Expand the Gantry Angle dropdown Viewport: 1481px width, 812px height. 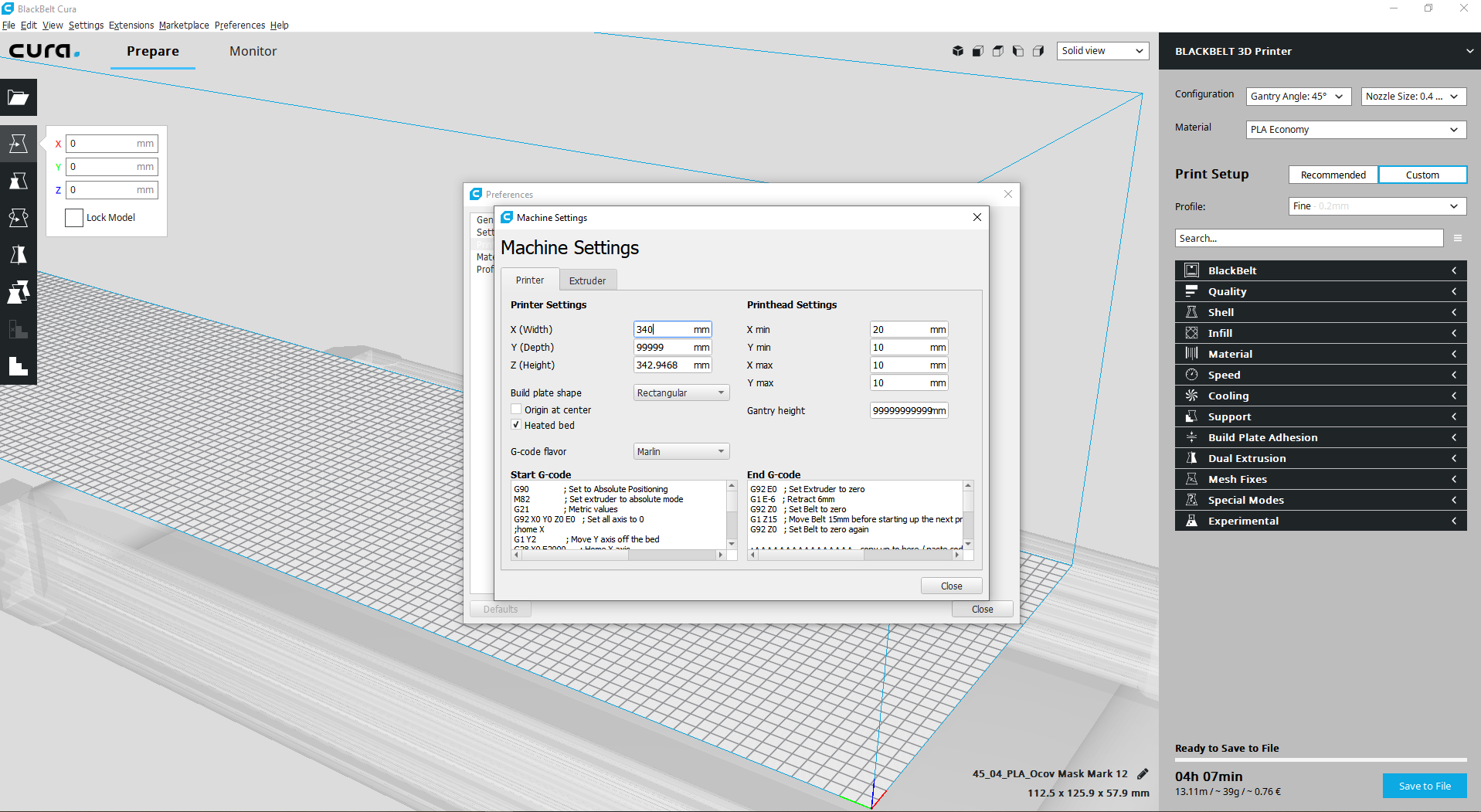(x=1298, y=97)
